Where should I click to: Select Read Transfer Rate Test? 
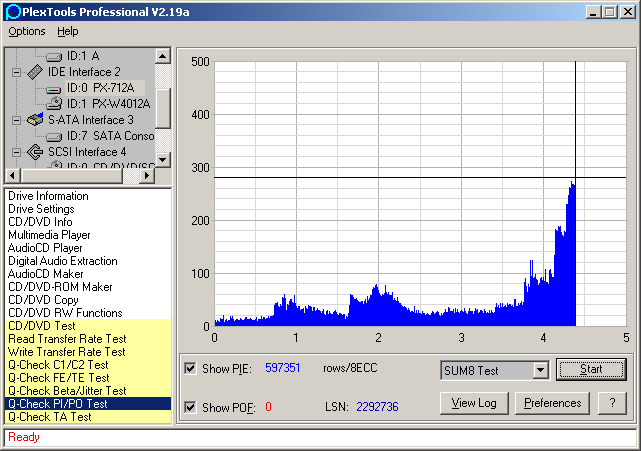pyautogui.click(x=87, y=339)
